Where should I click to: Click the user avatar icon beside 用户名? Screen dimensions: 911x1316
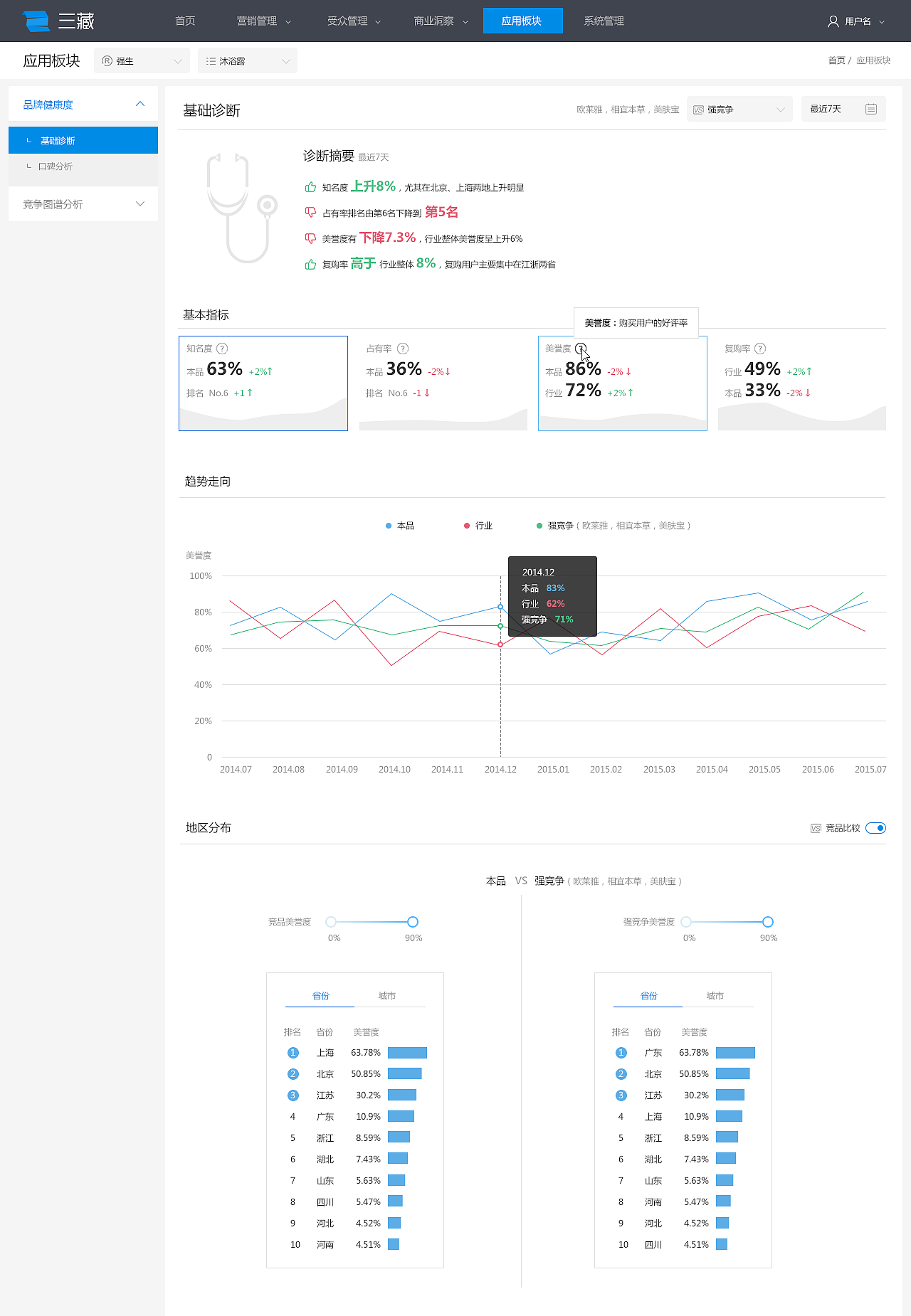point(833,21)
